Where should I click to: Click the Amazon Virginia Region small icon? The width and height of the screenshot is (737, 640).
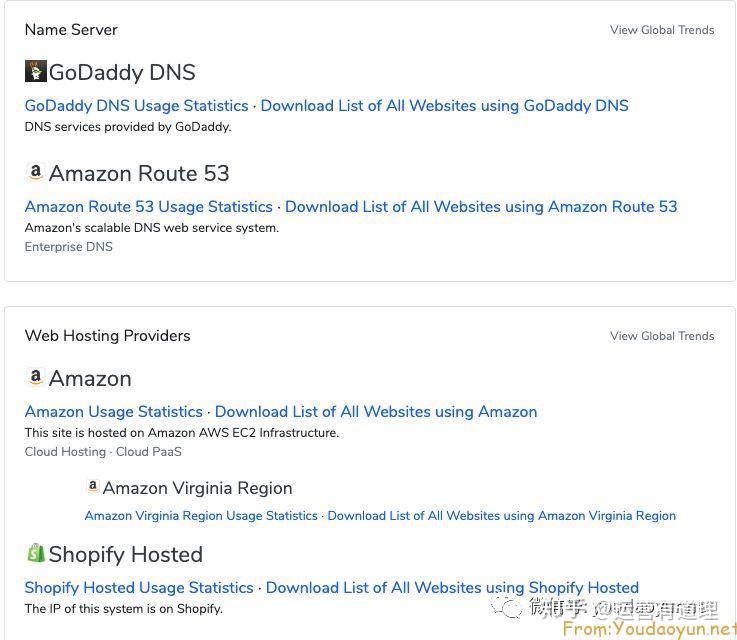[93, 486]
